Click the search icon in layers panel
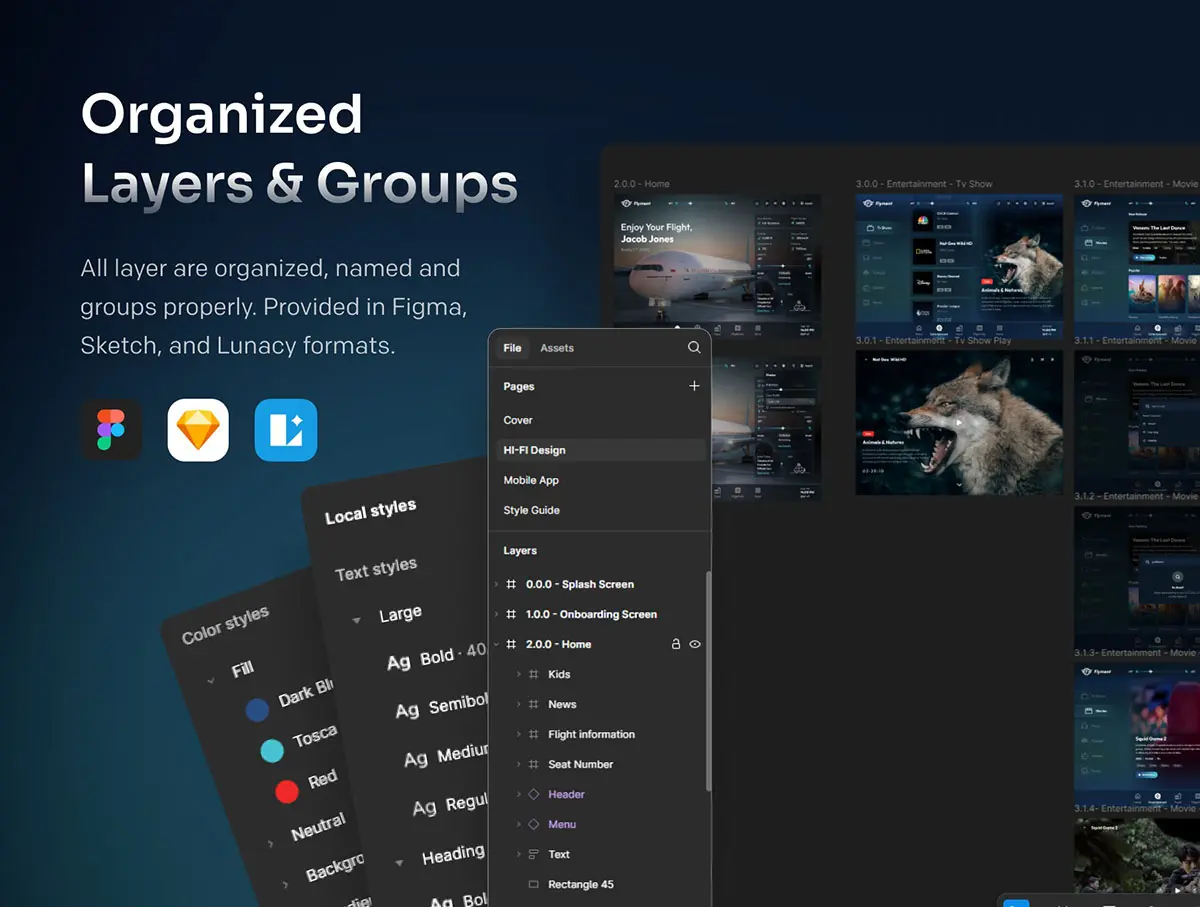This screenshot has height=907, width=1200. point(694,348)
